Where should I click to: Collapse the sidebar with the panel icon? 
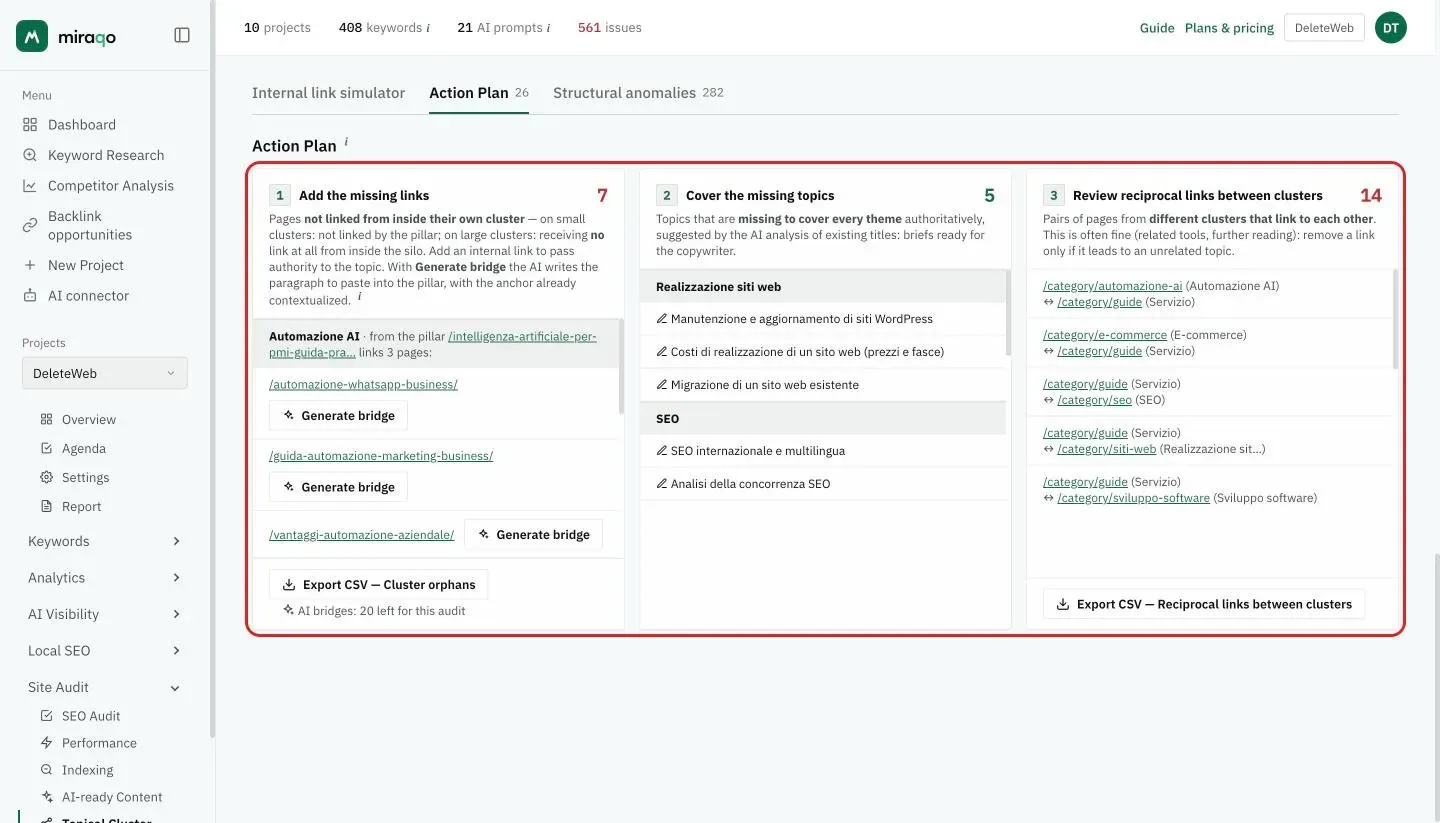[182, 35]
